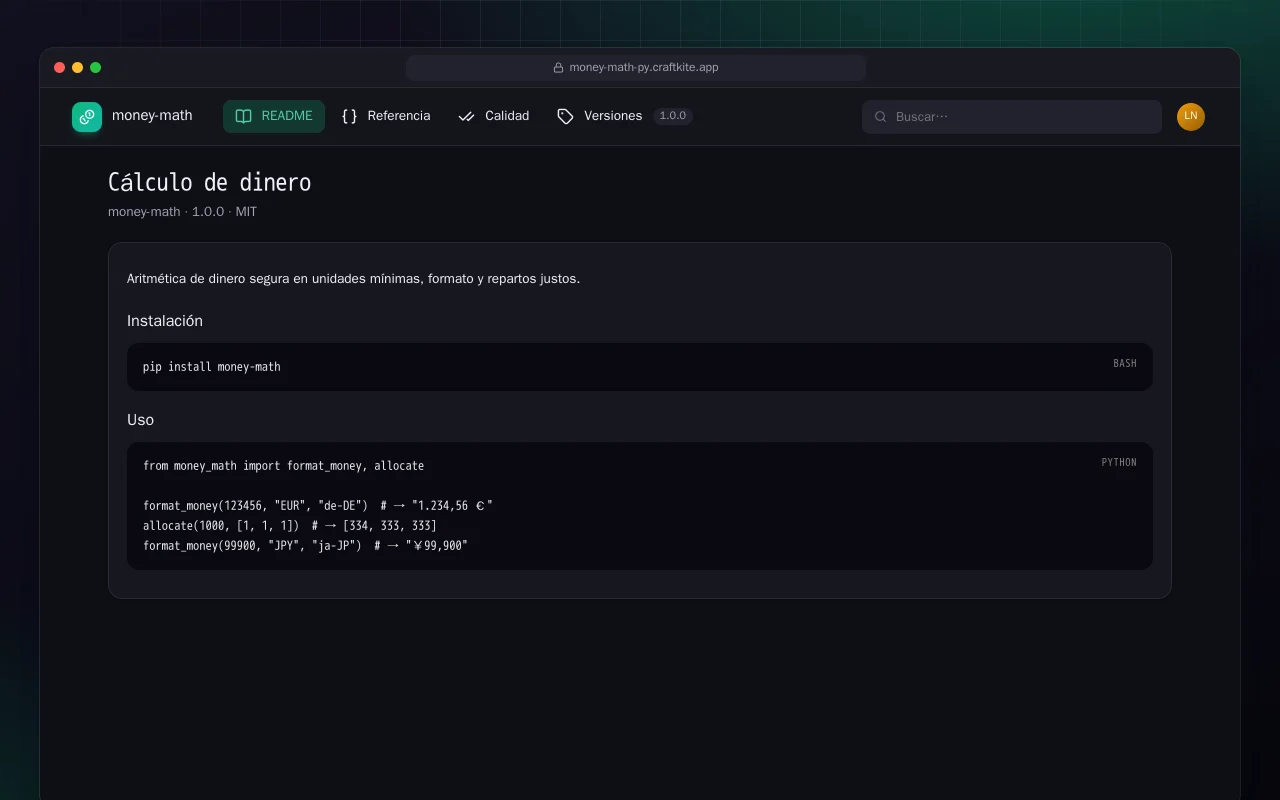Click the Uso section heading
This screenshot has height=800, width=1280.
[140, 420]
